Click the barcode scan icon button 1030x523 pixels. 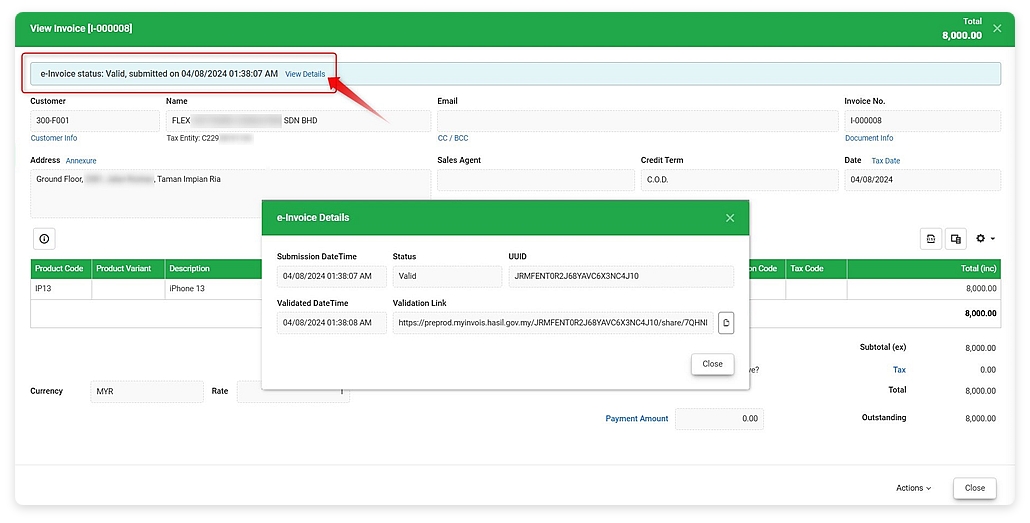(x=931, y=239)
